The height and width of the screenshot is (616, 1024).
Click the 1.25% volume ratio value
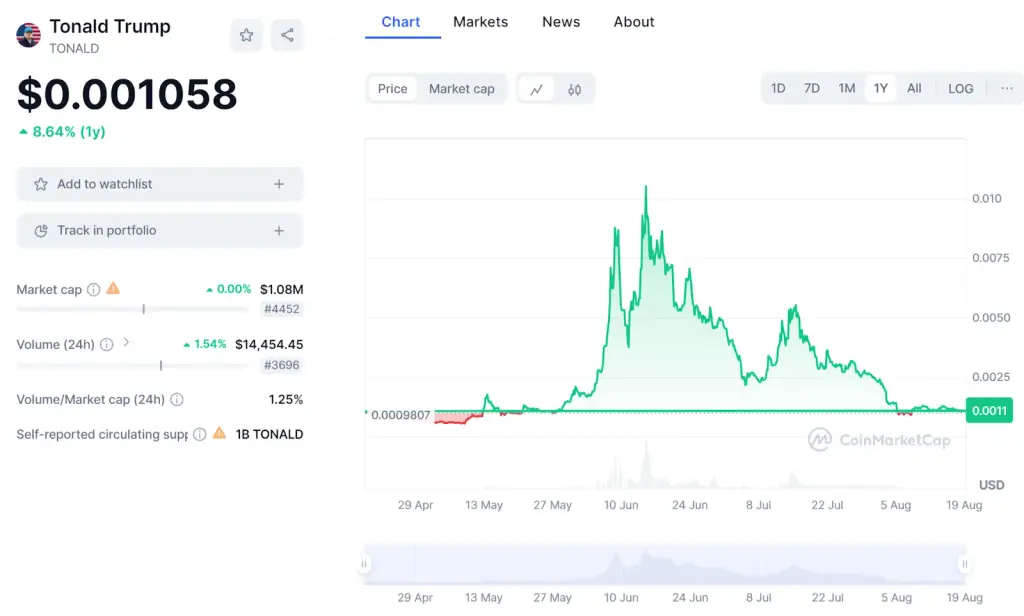point(286,399)
